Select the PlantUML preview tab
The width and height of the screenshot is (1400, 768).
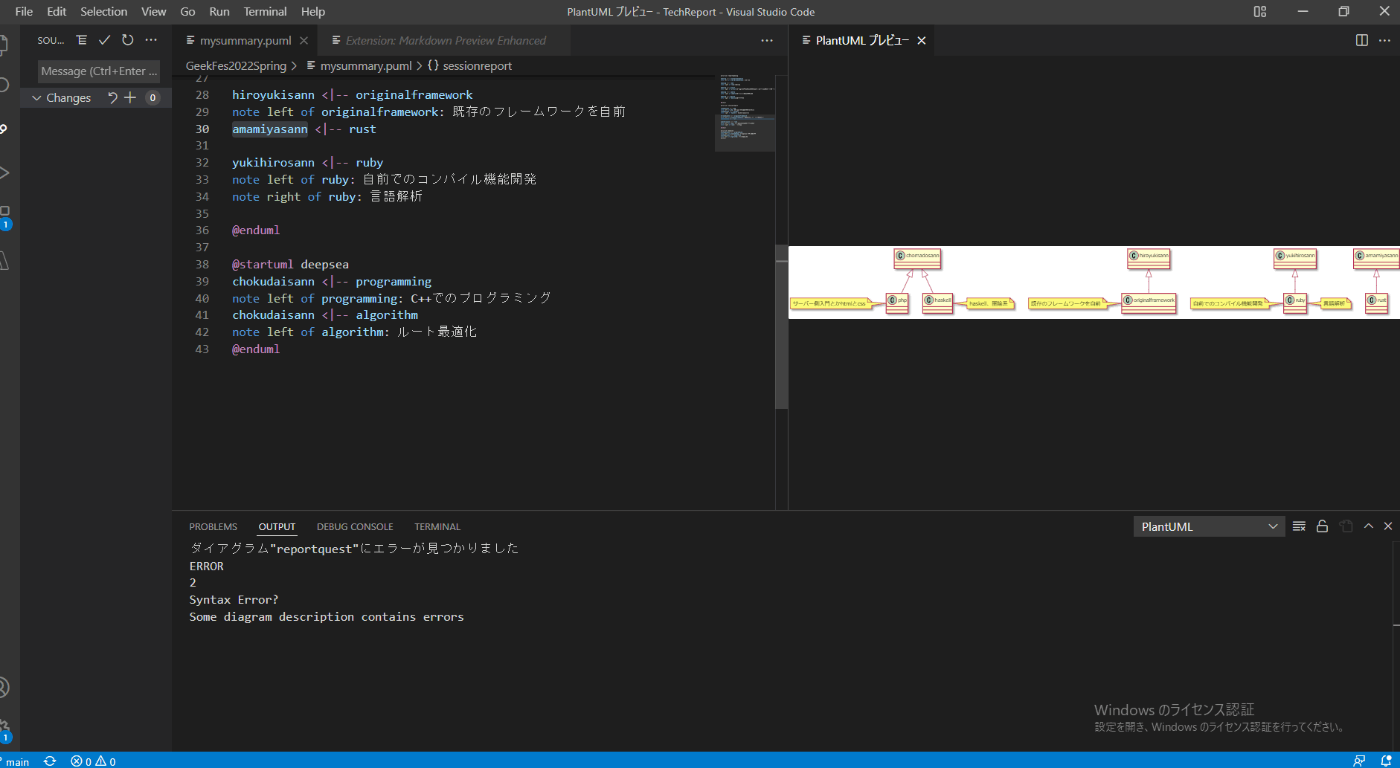coord(862,41)
